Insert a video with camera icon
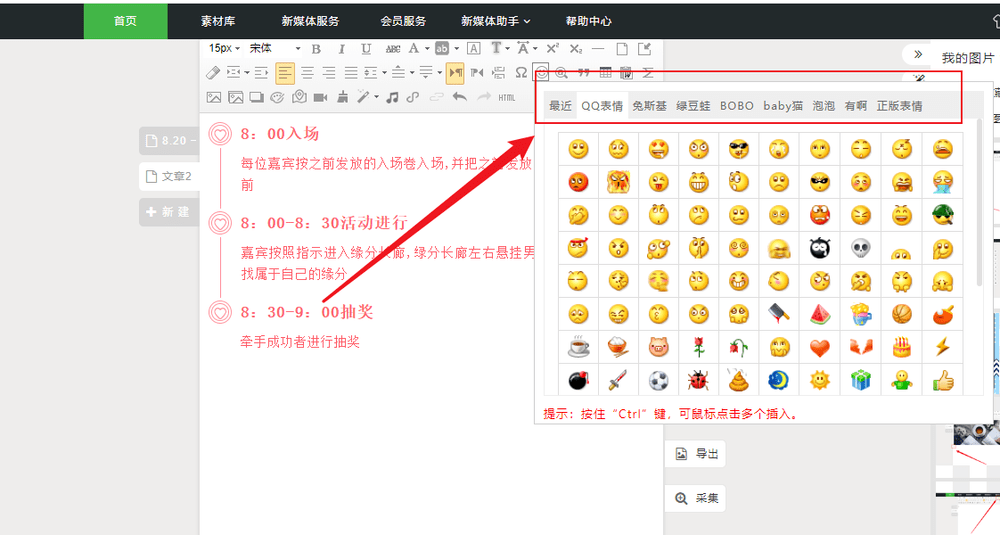This screenshot has height=535, width=1000. [320, 98]
